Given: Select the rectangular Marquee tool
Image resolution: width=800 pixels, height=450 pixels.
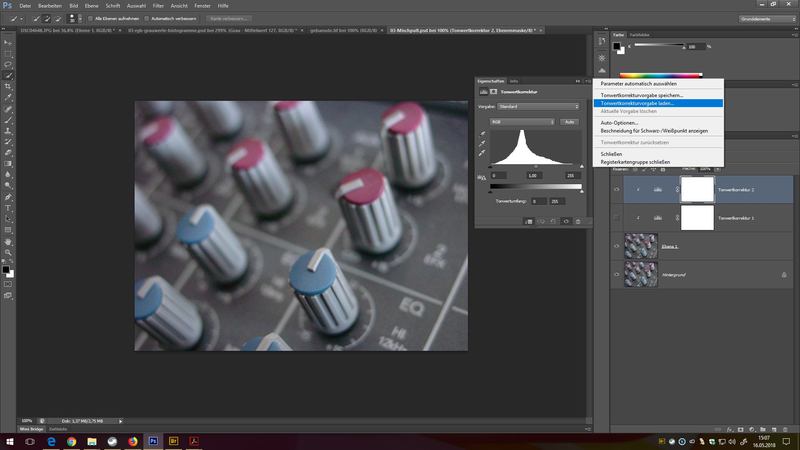Looking at the screenshot, I should point(9,53).
